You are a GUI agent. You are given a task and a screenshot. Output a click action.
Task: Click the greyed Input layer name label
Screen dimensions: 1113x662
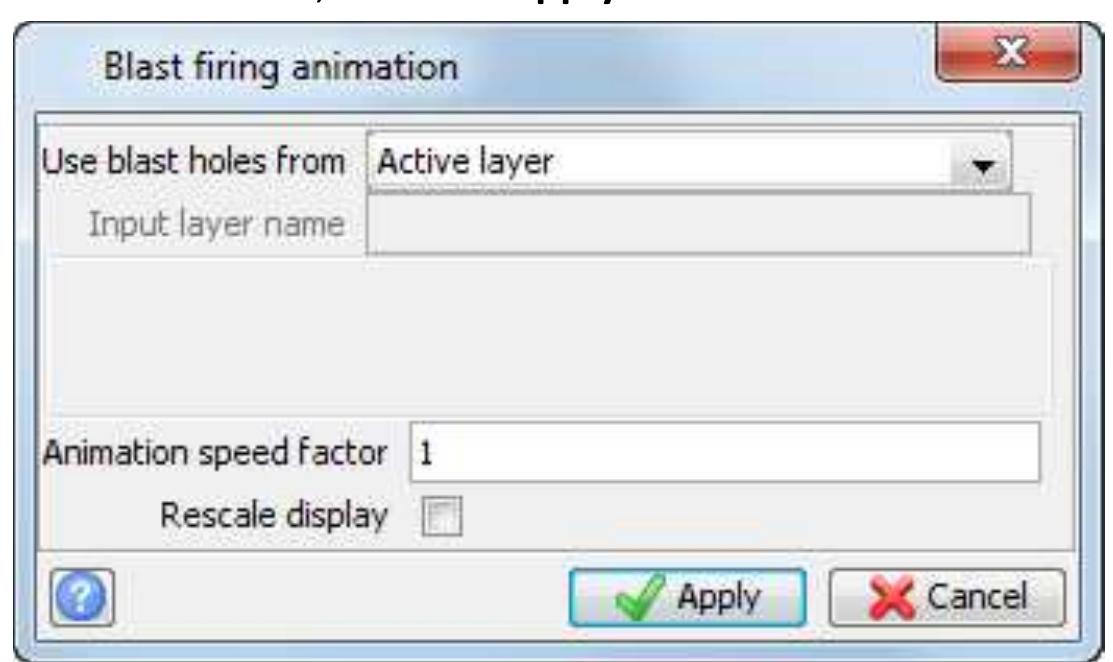tap(216, 224)
